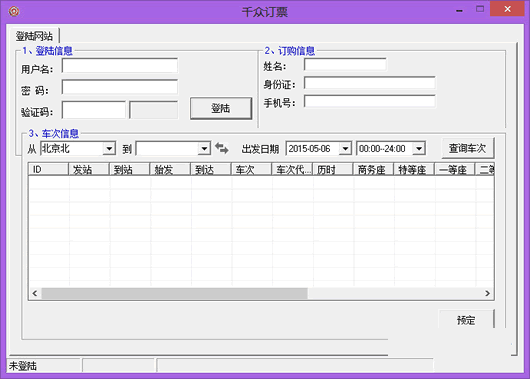This screenshot has width=530, height=379.
Task: Click the 验证码 captcha entry box
Action: point(94,110)
